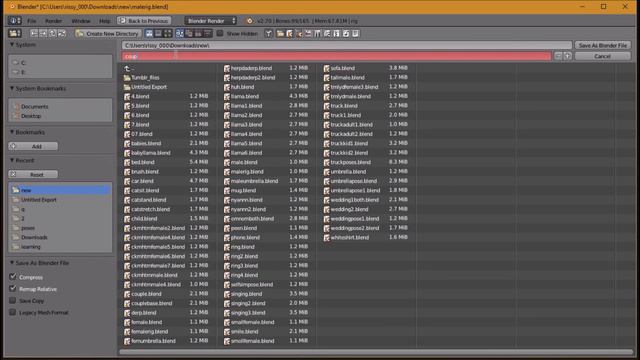Collapse Save As Blender File panel
This screenshot has height=360, width=640.
tap(12, 262)
